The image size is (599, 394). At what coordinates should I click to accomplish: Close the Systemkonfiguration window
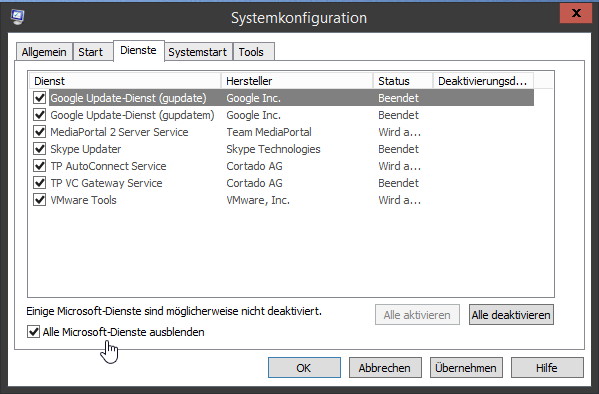(x=576, y=13)
